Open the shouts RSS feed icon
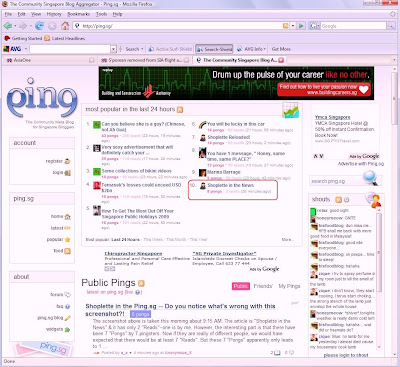The width and height of the screenshot is (400, 367). coord(338,200)
